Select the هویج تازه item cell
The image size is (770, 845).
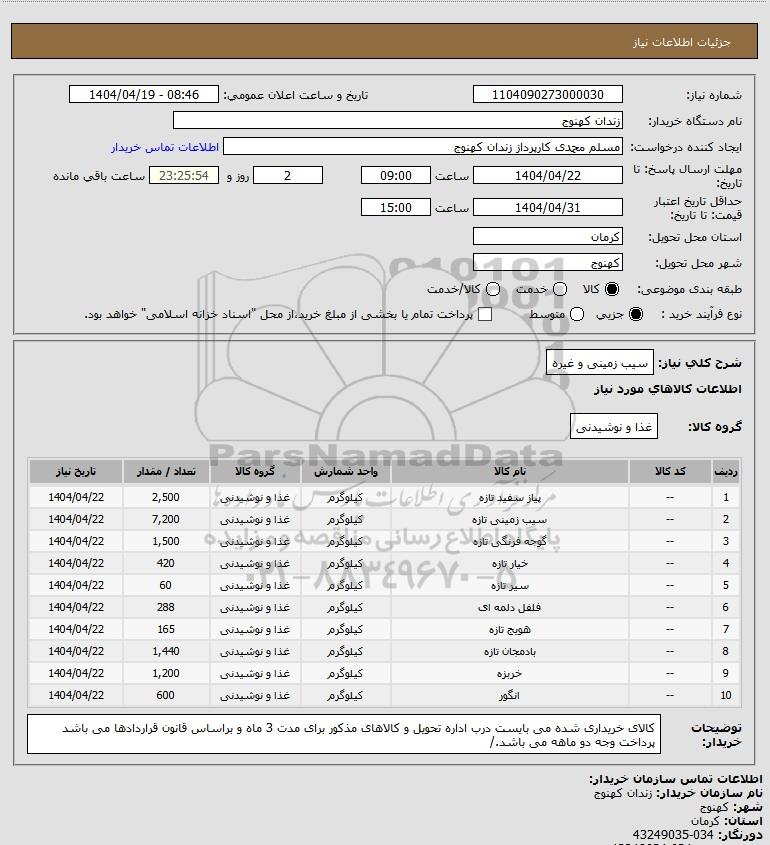(510, 630)
